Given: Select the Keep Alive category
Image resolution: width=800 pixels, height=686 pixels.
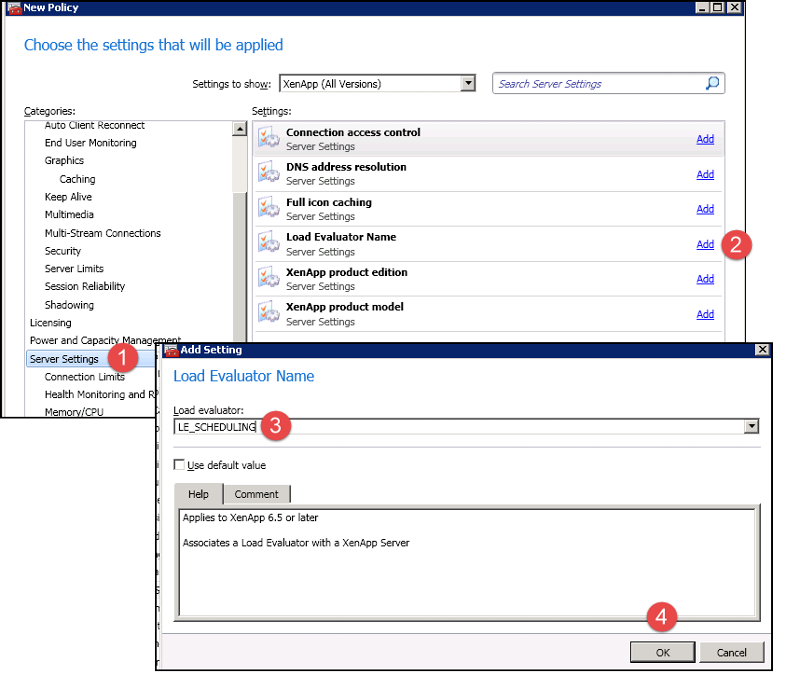Looking at the screenshot, I should point(68,197).
